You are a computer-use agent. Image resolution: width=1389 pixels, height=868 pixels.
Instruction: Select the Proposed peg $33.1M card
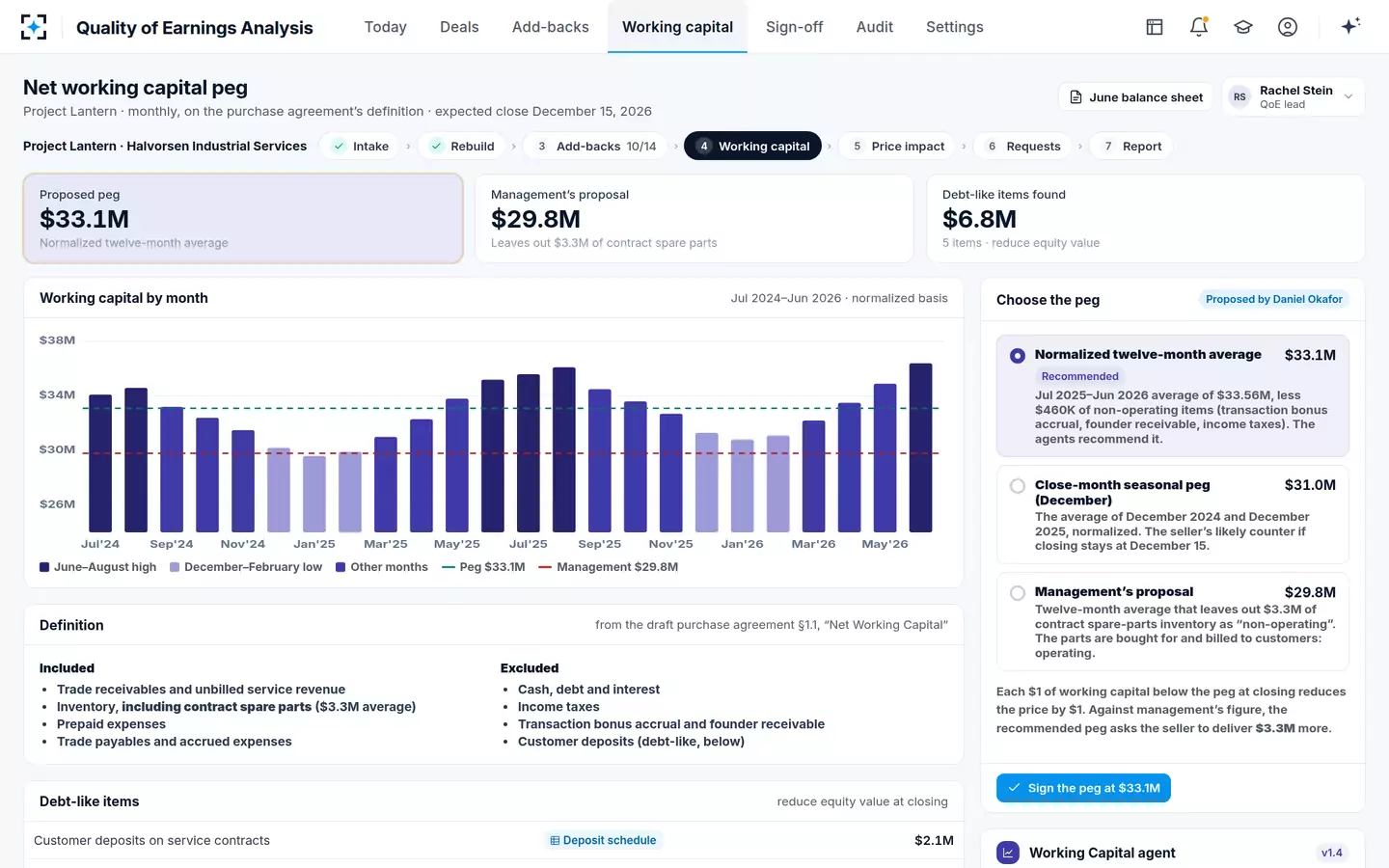pyautogui.click(x=243, y=218)
